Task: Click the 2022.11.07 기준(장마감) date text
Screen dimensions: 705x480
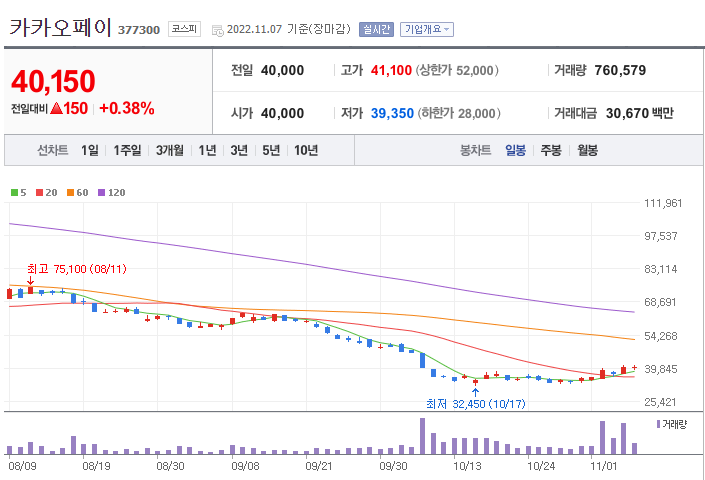Action: [289, 29]
